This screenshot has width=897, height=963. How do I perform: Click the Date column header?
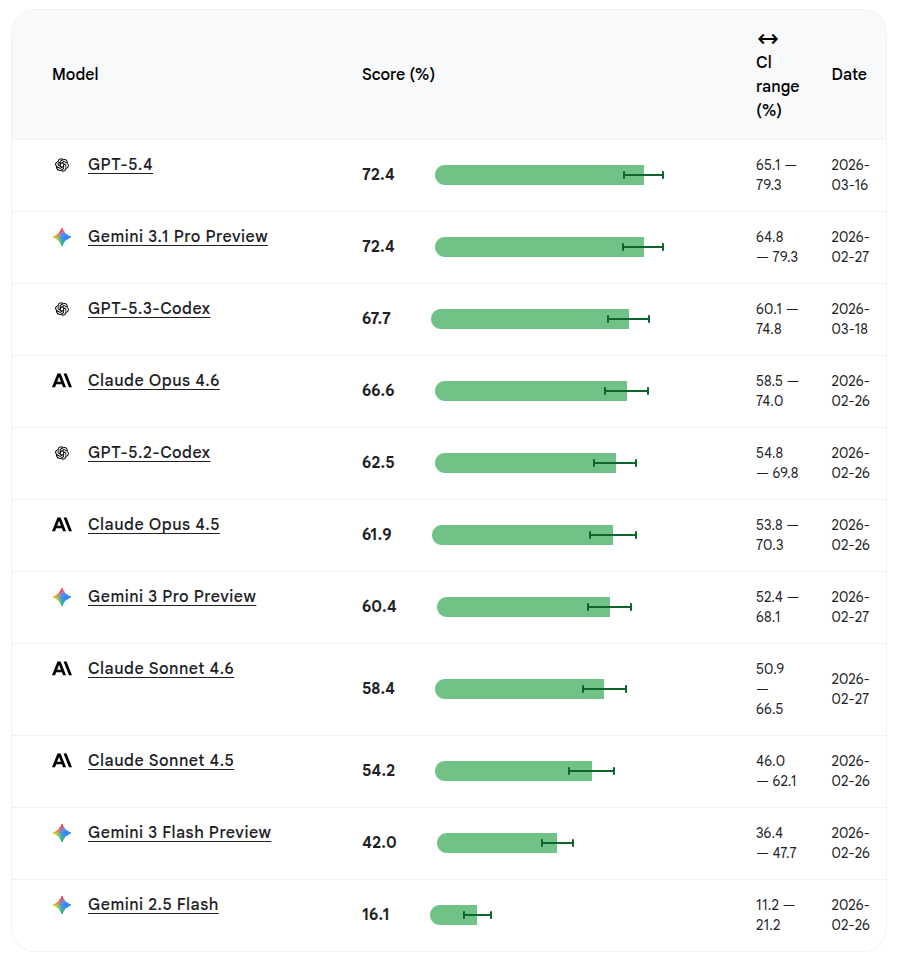pos(848,75)
